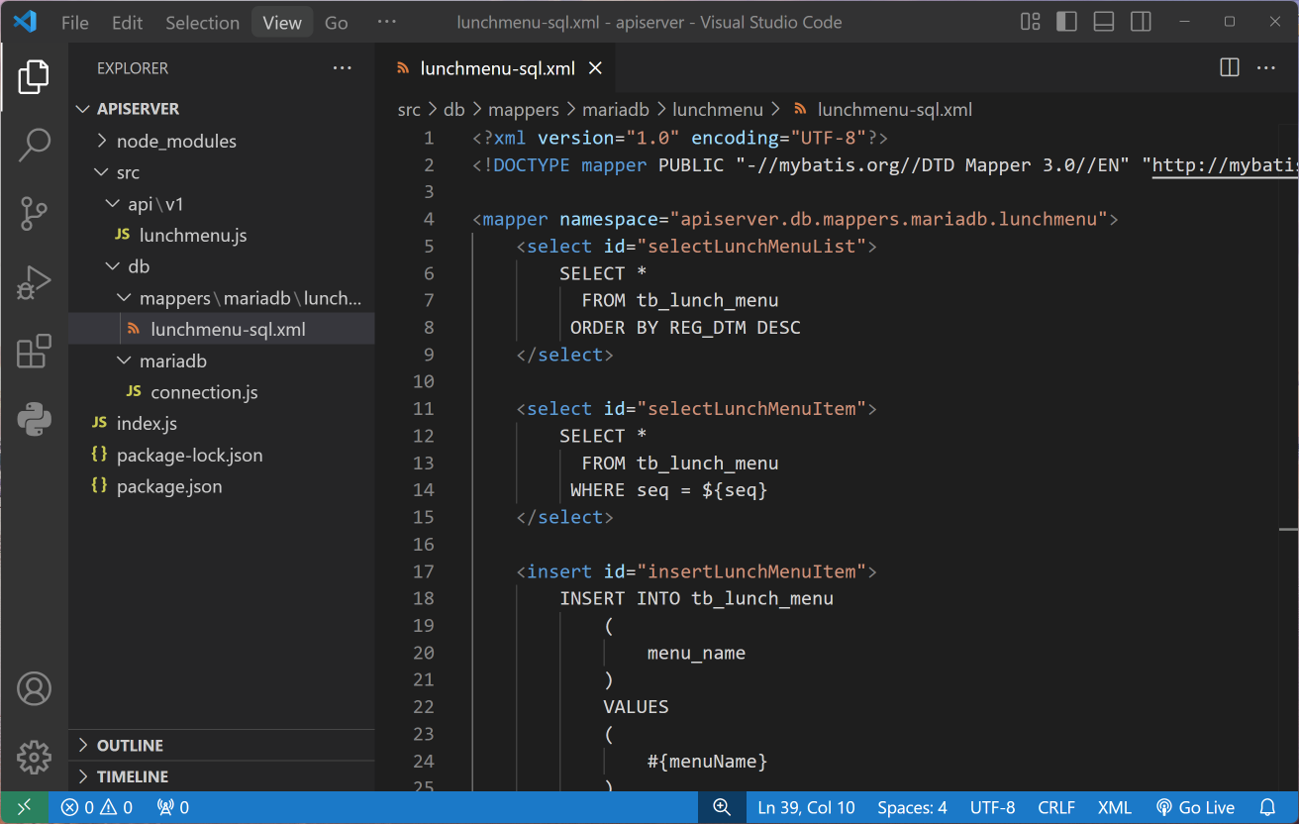Open editor More Actions menu

1267,68
